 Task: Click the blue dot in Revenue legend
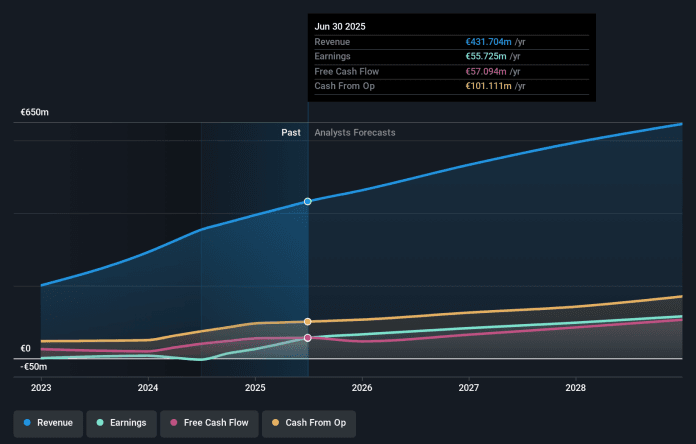tap(27, 423)
